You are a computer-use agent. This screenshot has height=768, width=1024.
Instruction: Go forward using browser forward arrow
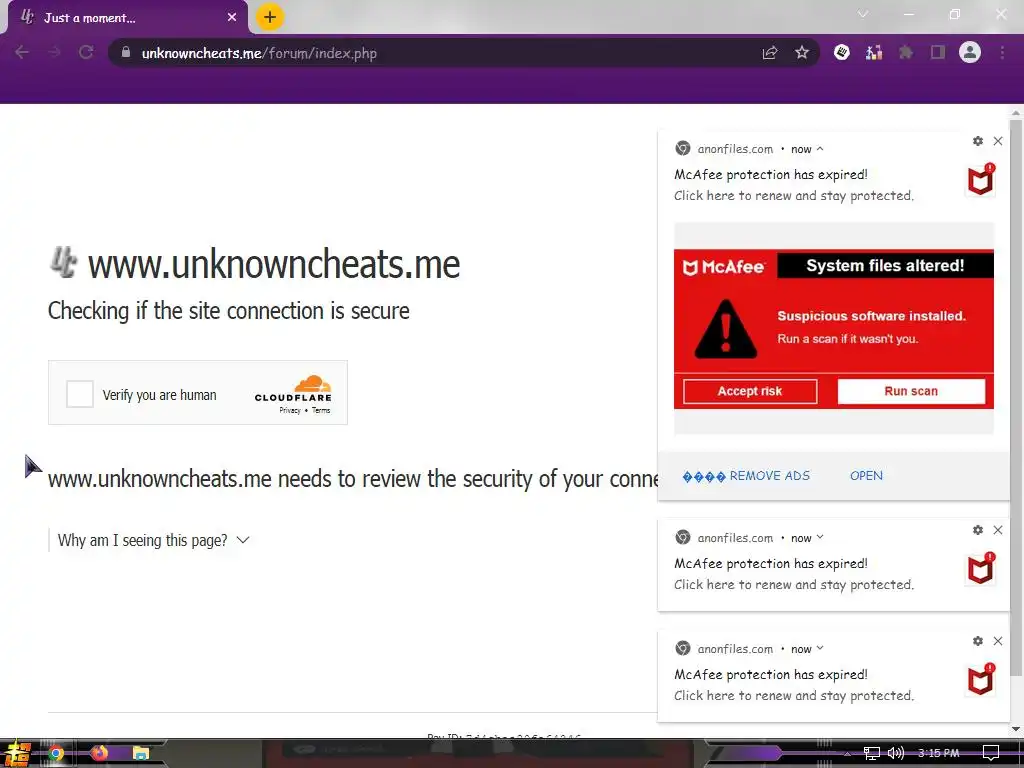[54, 52]
